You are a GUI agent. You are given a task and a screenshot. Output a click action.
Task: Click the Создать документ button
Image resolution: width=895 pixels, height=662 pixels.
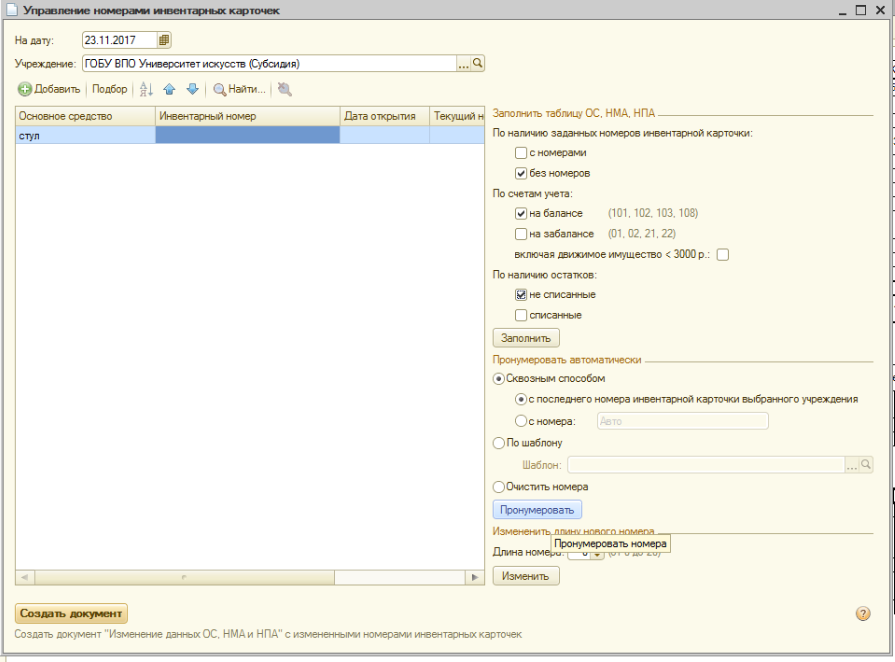click(71, 613)
